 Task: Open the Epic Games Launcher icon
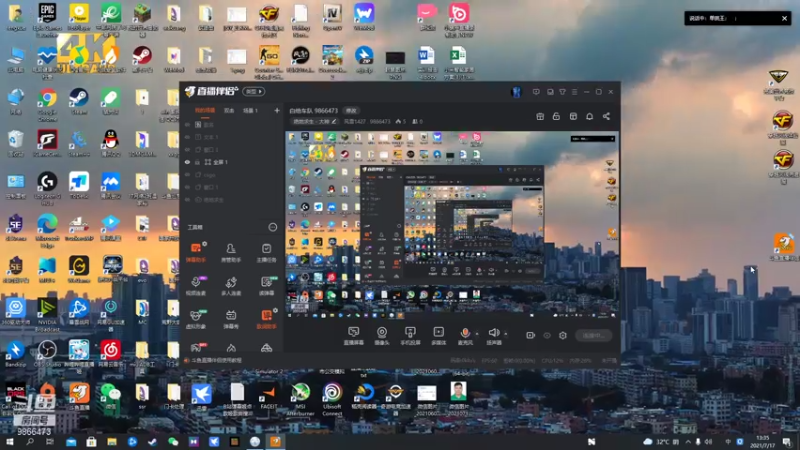(47, 20)
